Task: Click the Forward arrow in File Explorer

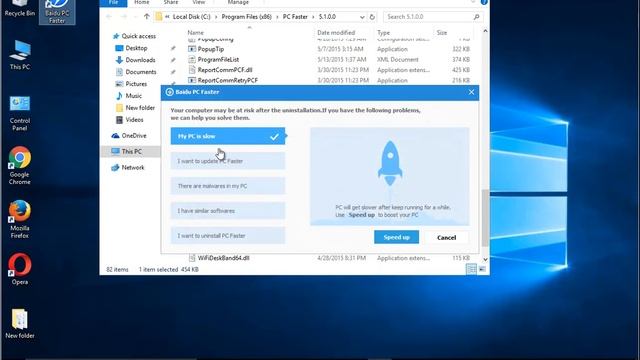Action: click(x=123, y=17)
